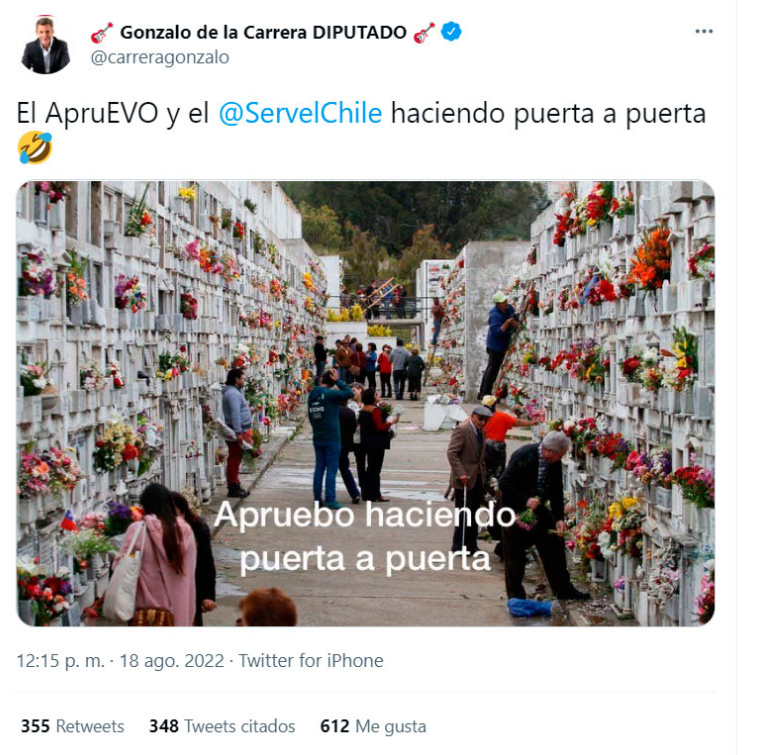
Task: Click the 12:15 p. m. timestamp
Action: (x=61, y=661)
